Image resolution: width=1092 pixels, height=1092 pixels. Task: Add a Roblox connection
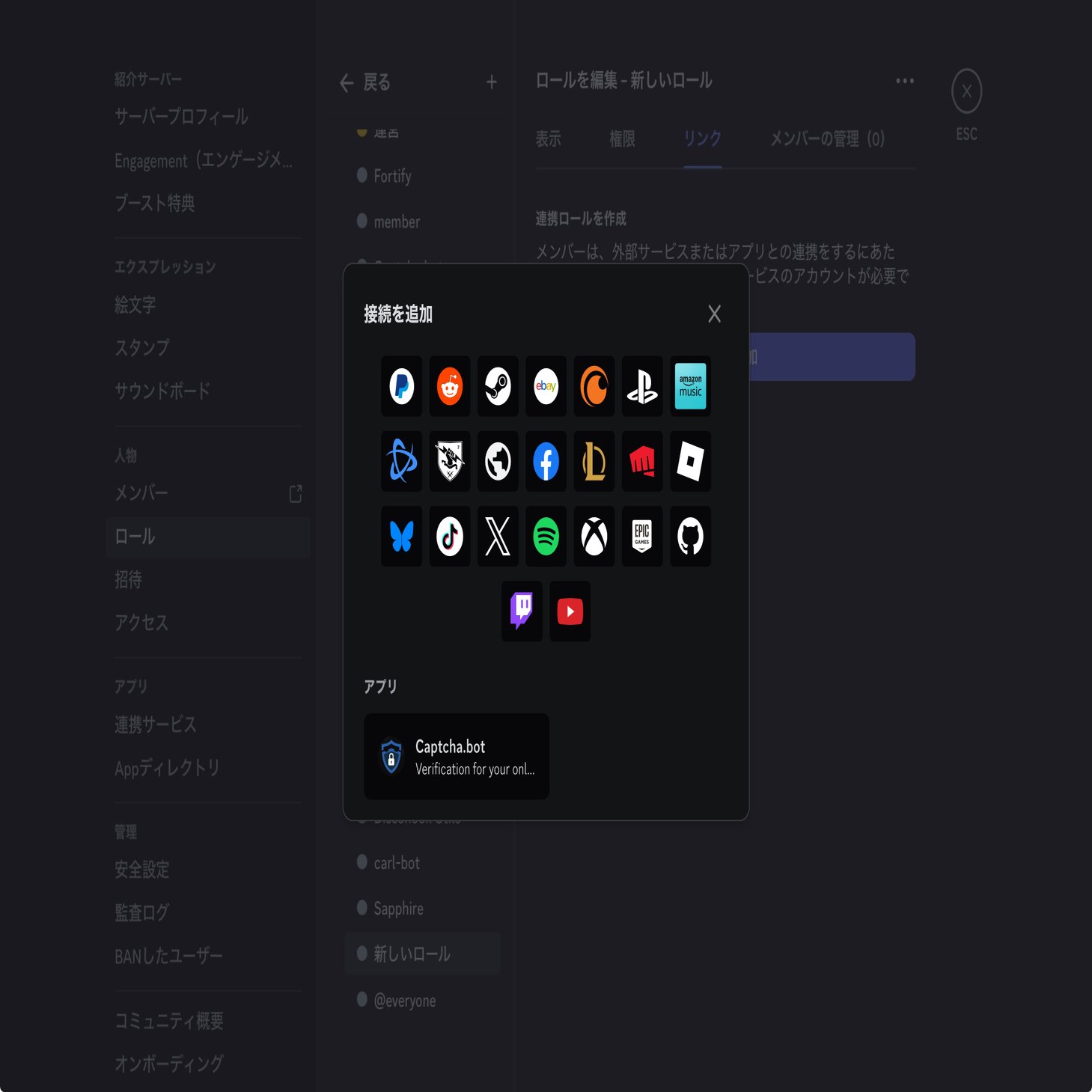(x=690, y=461)
